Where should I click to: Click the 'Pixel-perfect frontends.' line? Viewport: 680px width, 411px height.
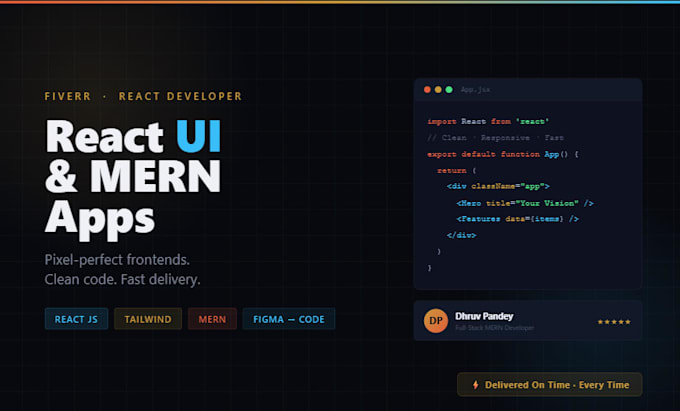[x=117, y=260]
